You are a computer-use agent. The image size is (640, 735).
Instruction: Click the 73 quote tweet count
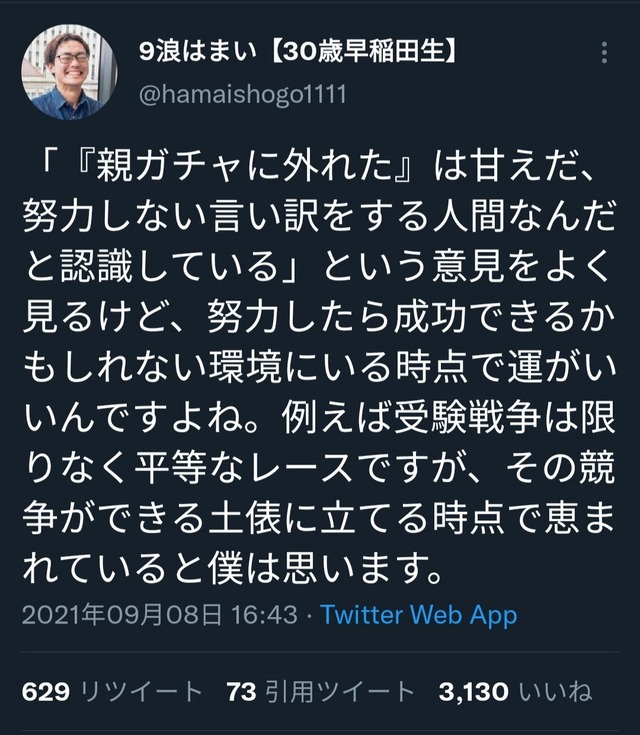point(242,691)
